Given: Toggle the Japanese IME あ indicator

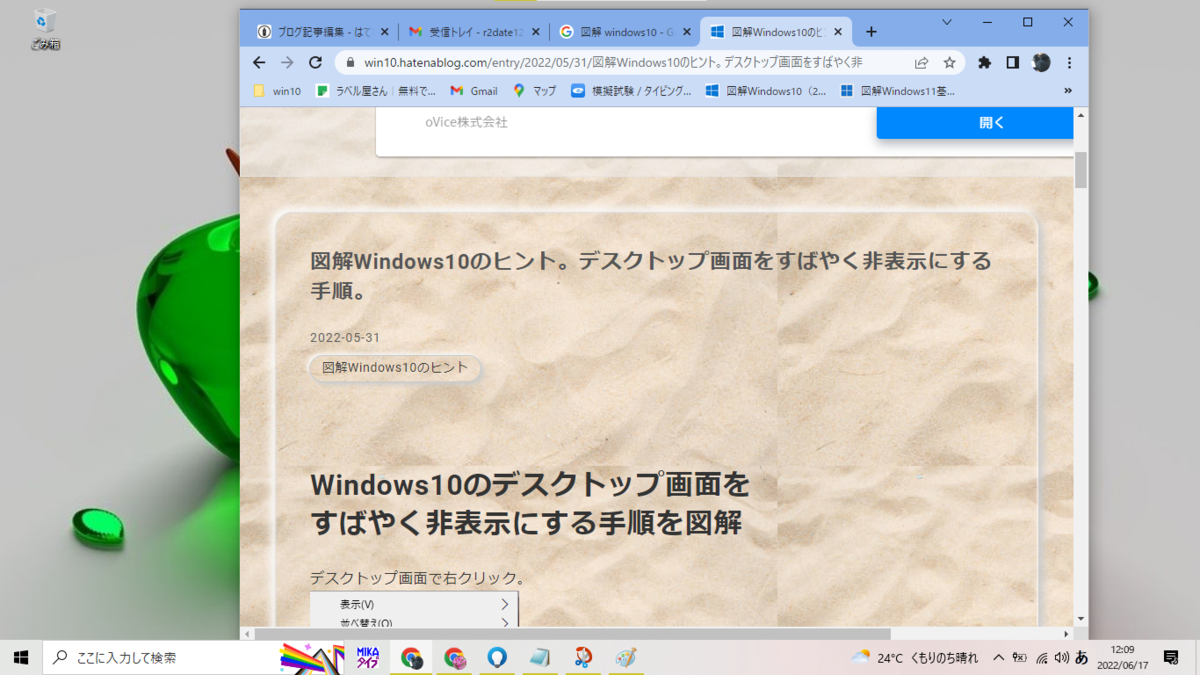Looking at the screenshot, I should 1081,658.
